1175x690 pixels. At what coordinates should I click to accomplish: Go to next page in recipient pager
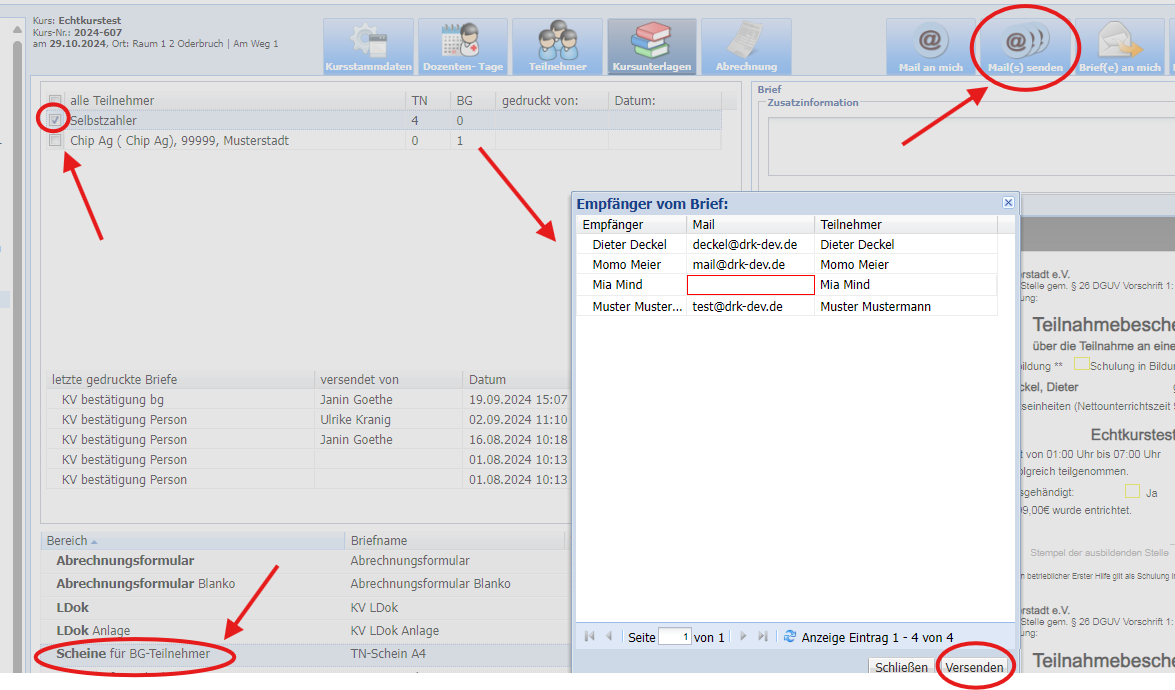pyautogui.click(x=743, y=637)
